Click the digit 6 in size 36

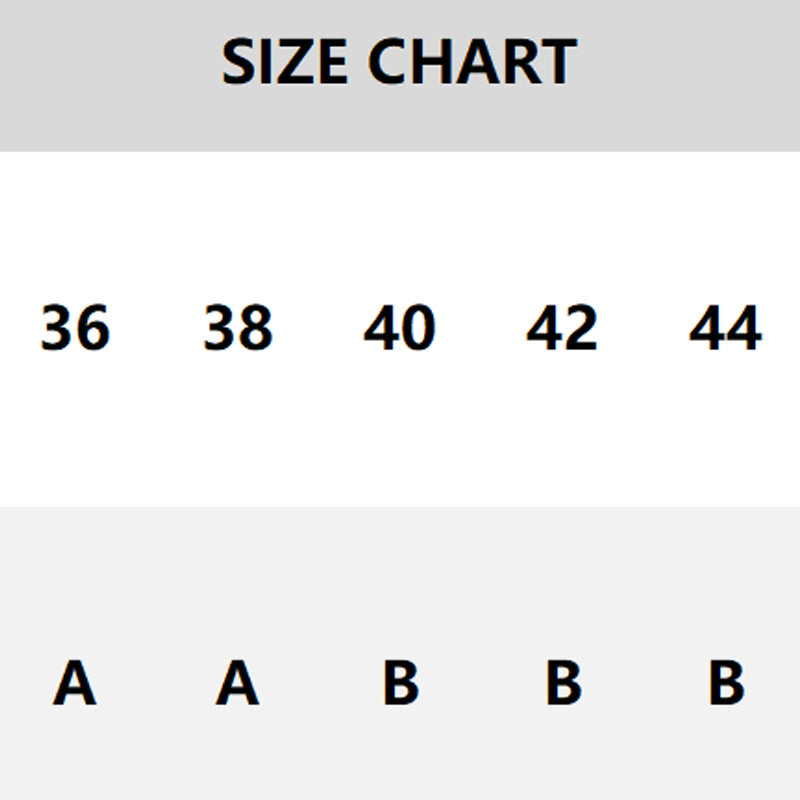92,328
